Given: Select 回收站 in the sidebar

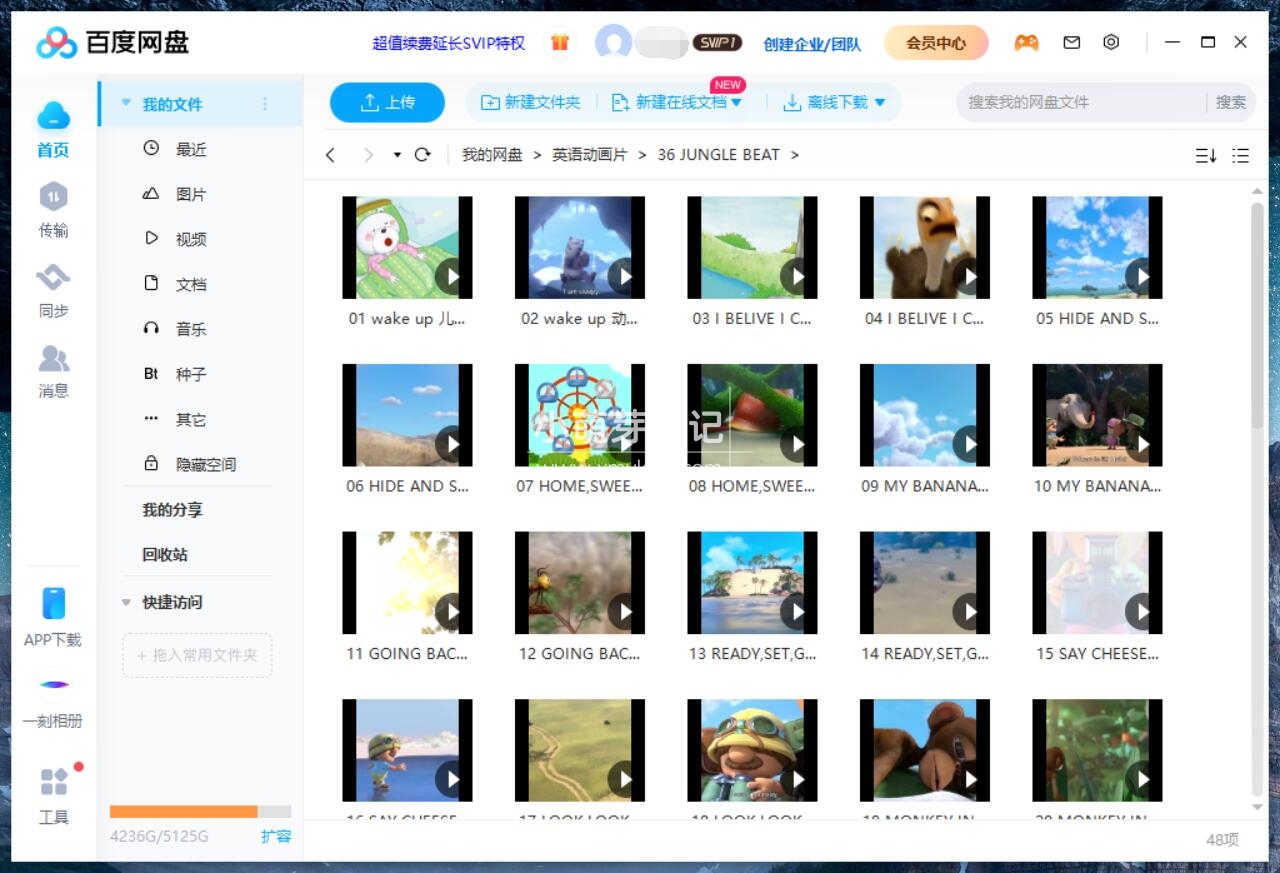Looking at the screenshot, I should tap(165, 555).
